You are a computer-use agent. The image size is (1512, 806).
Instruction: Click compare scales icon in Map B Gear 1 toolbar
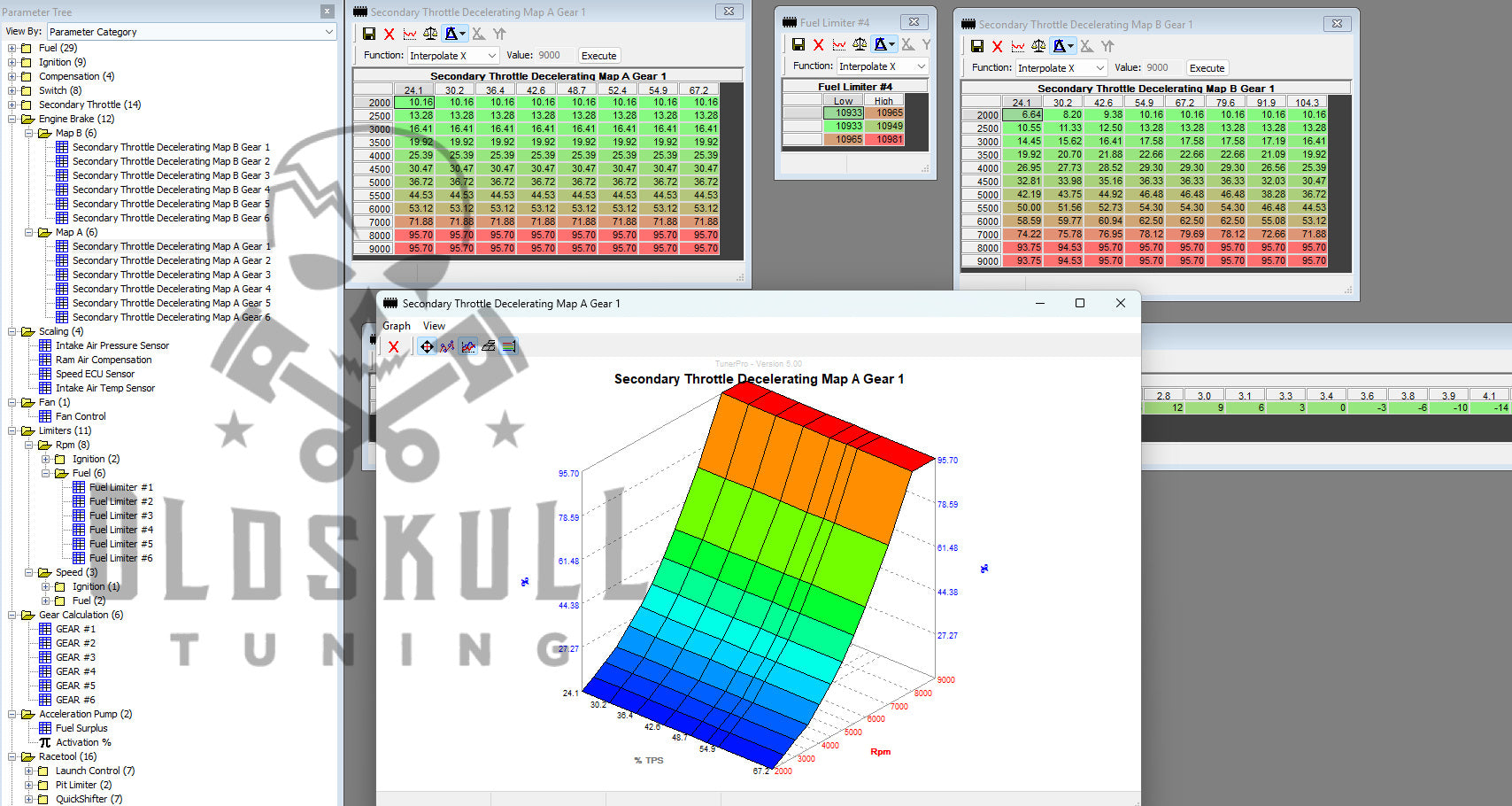click(1038, 46)
